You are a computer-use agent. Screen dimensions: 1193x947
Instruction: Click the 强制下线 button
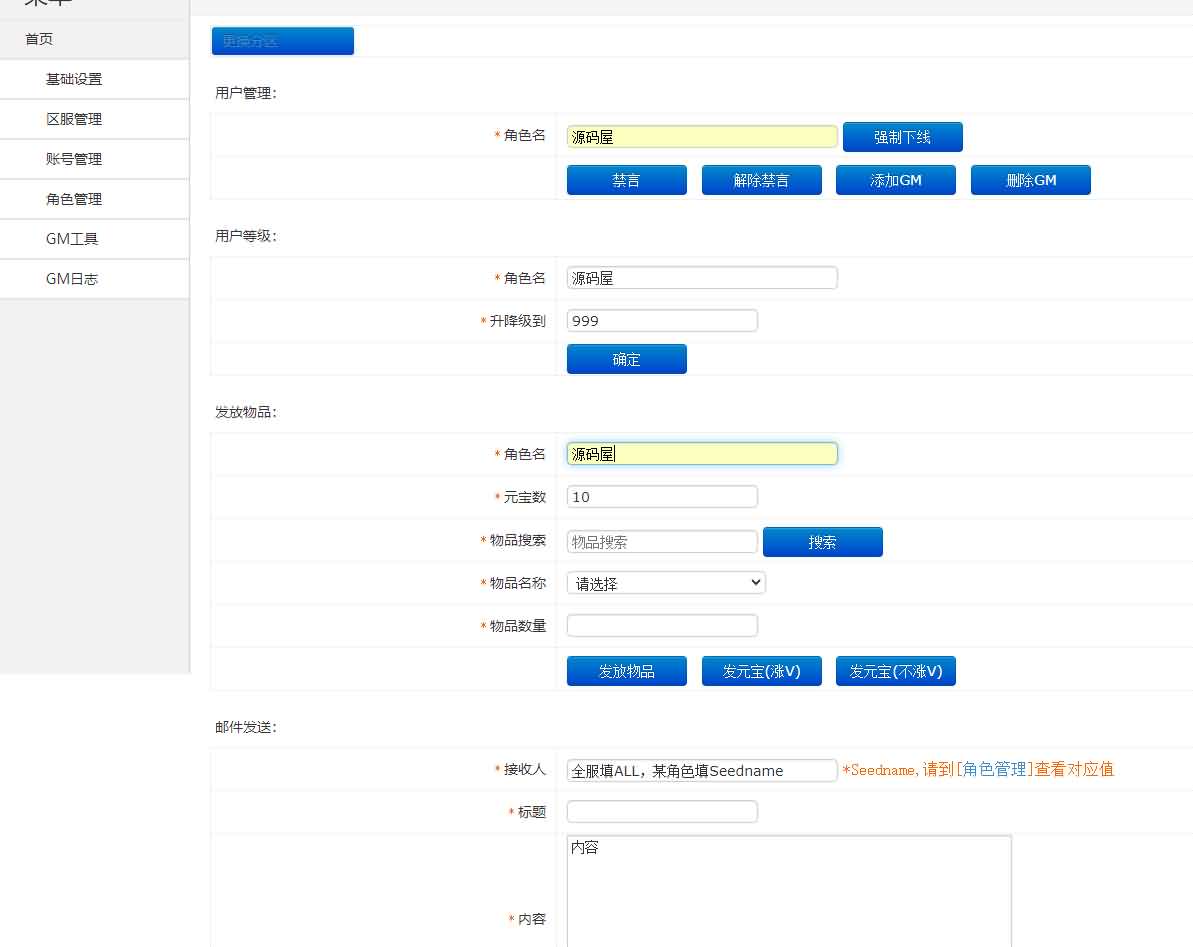coord(901,137)
